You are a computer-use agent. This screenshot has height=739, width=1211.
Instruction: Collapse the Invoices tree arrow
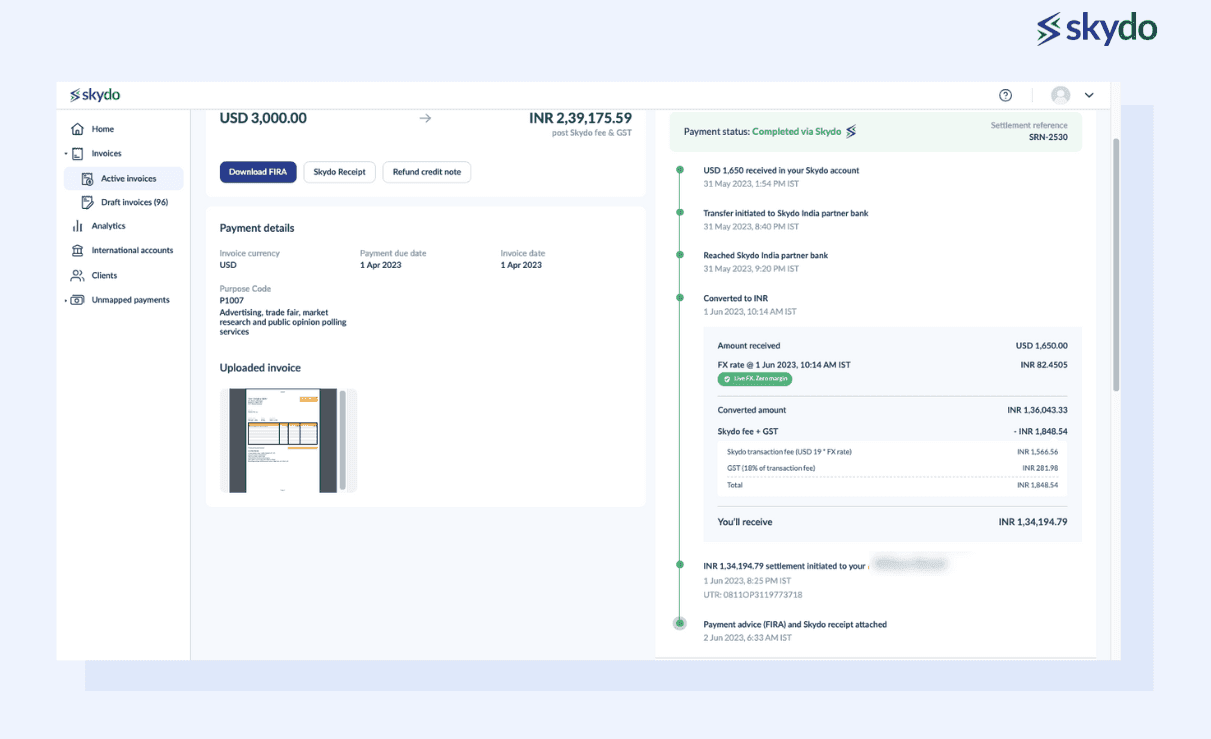[66, 154]
